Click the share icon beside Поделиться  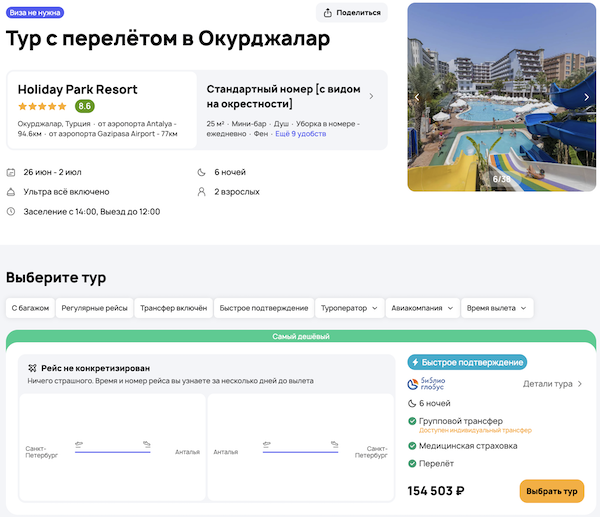[x=329, y=13]
